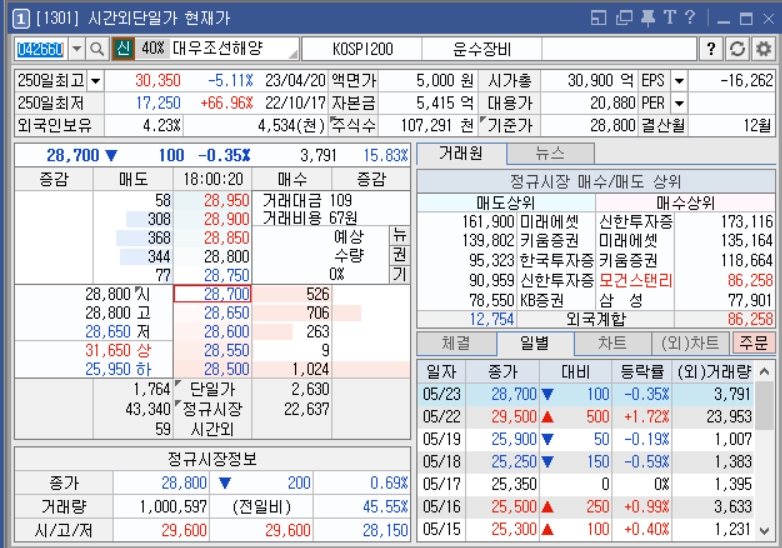Click the refresh icon in the top bar
The height and width of the screenshot is (548, 782).
point(737,49)
